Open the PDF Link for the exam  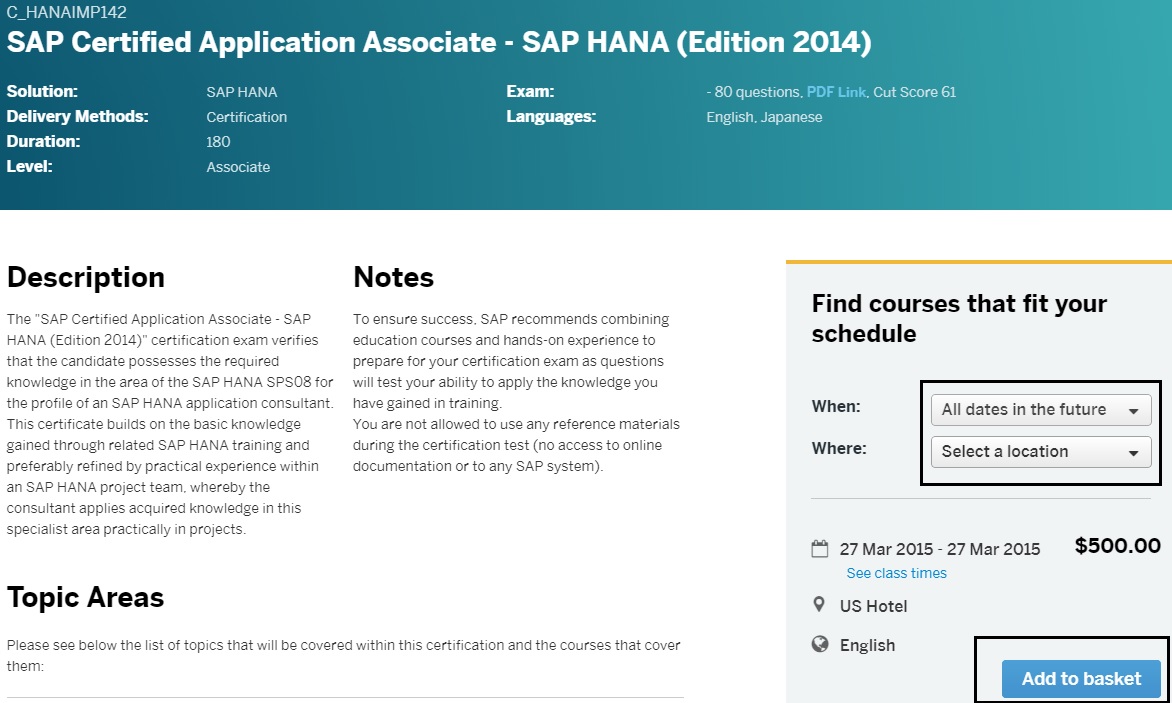[x=836, y=92]
